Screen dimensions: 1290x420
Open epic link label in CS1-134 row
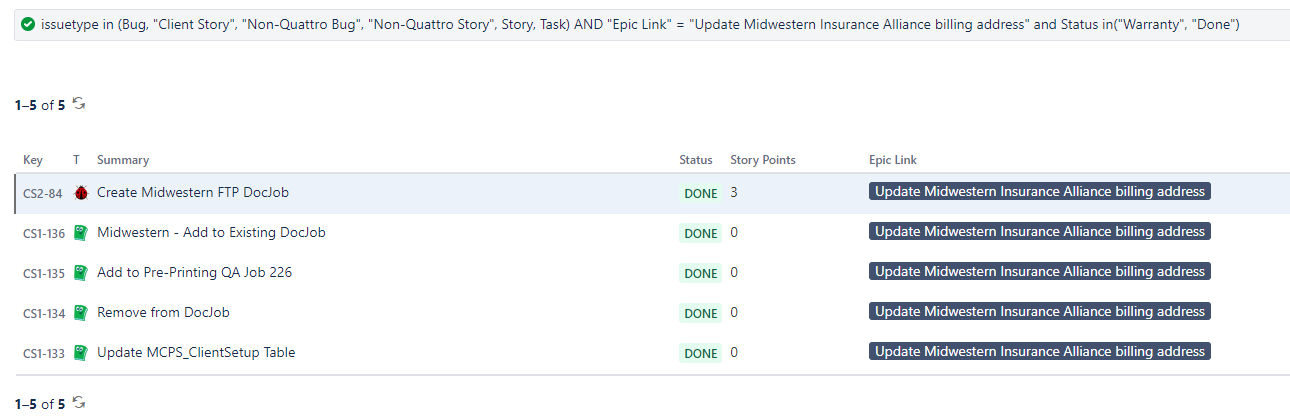pos(1040,311)
